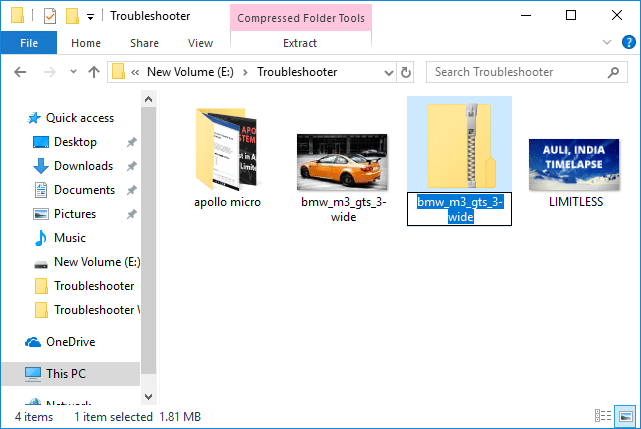Image resolution: width=641 pixels, height=429 pixels.
Task: Open Music in navigation pane
Action: pyautogui.click(x=70, y=238)
